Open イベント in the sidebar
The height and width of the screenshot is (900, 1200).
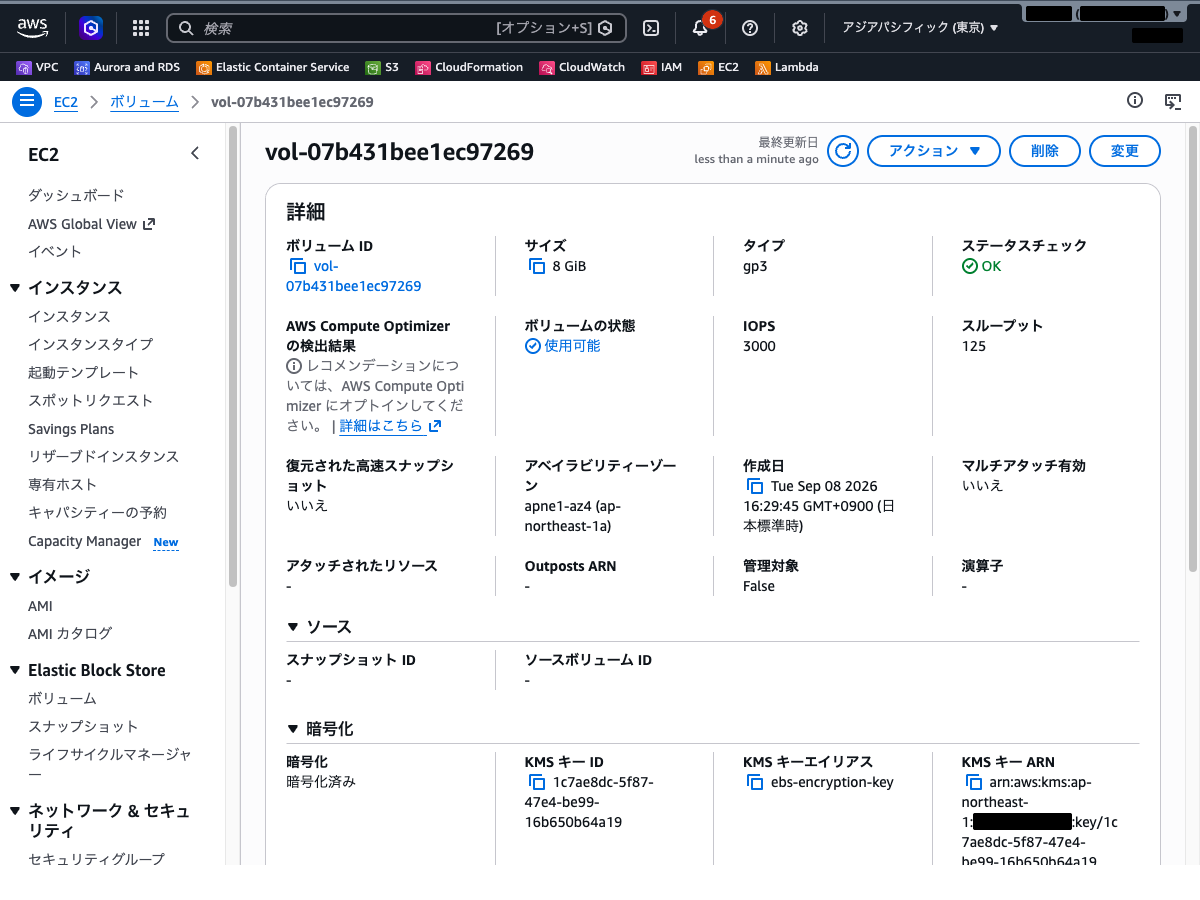pos(55,251)
